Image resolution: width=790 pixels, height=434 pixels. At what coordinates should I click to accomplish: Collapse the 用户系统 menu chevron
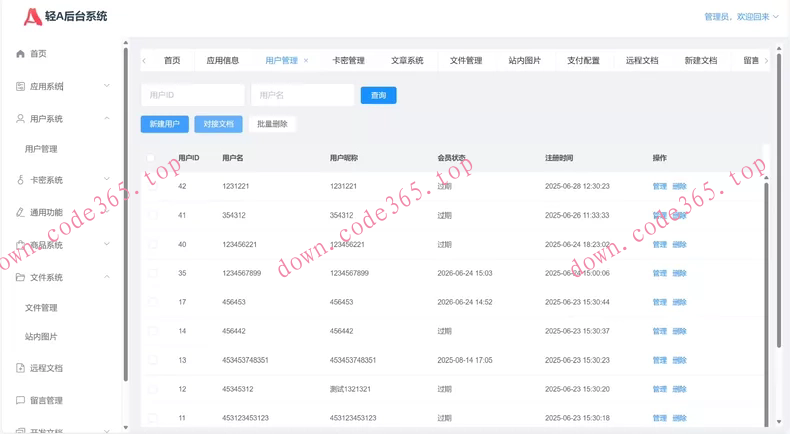click(107, 118)
